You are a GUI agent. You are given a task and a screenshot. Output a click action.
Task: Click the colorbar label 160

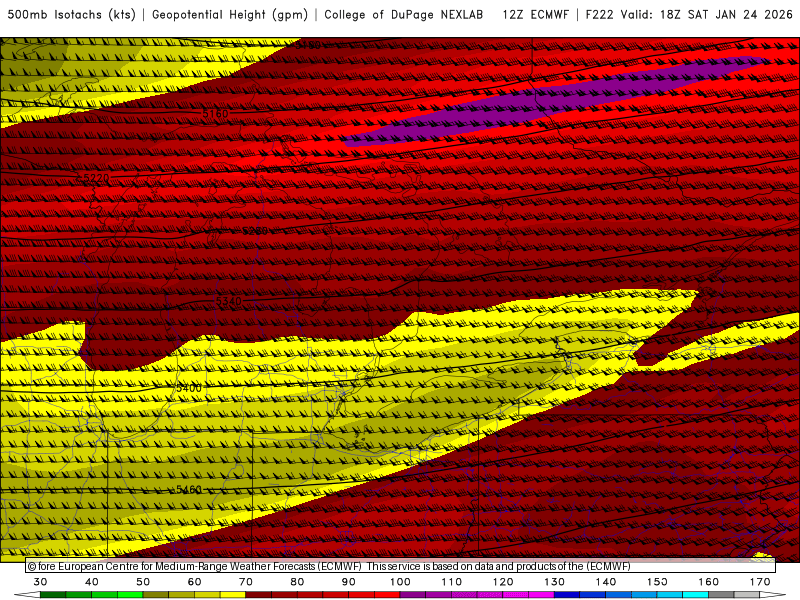[x=709, y=582]
